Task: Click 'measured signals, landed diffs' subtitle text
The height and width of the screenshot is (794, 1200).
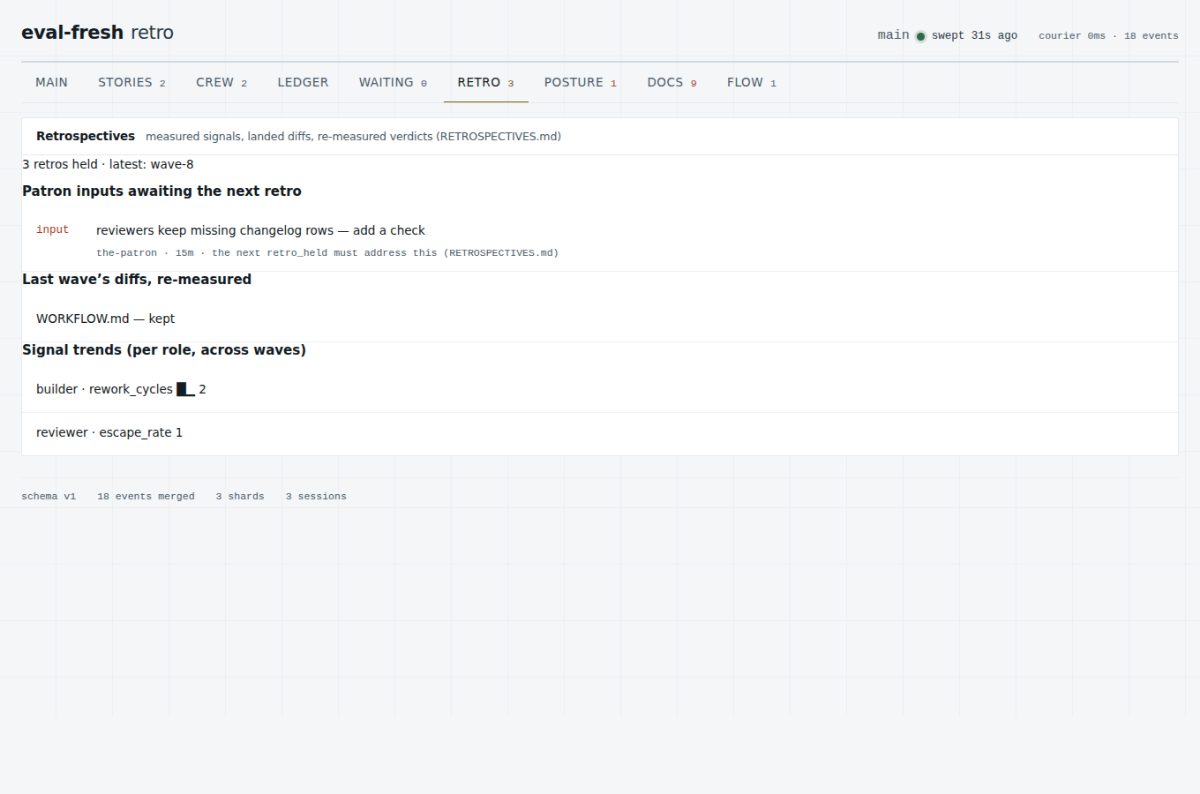Action: pos(353,136)
